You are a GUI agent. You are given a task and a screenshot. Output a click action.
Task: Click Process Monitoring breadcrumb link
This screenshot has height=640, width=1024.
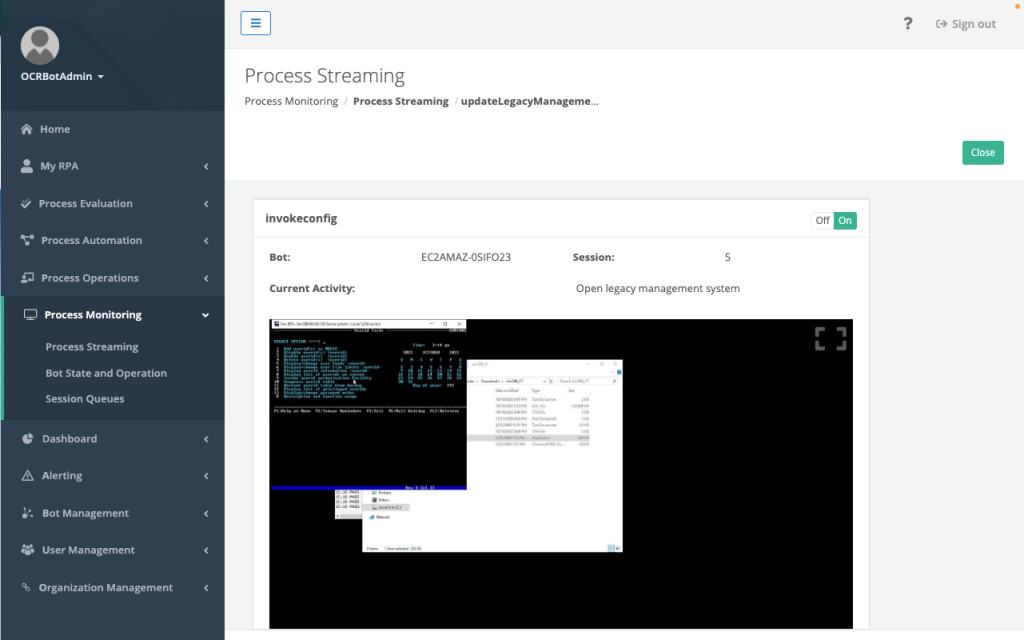click(x=291, y=101)
